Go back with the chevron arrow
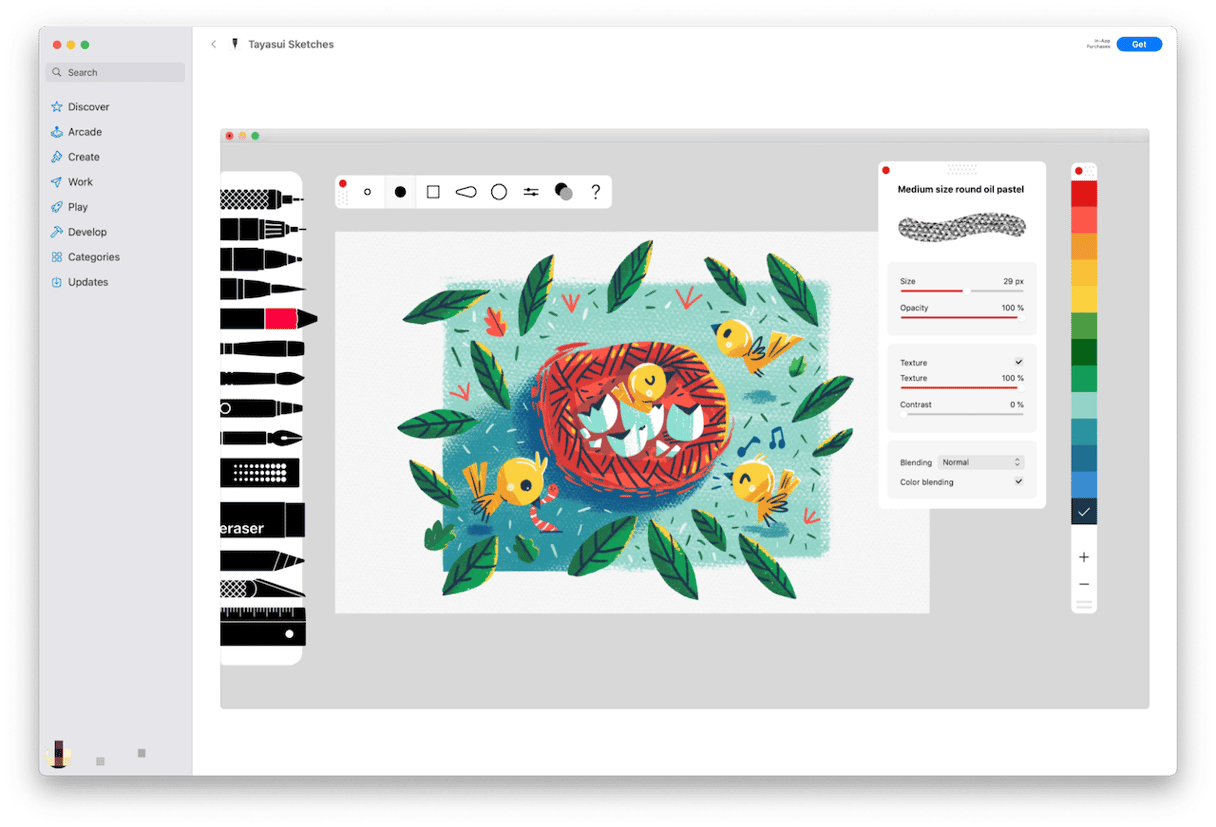 [x=214, y=44]
